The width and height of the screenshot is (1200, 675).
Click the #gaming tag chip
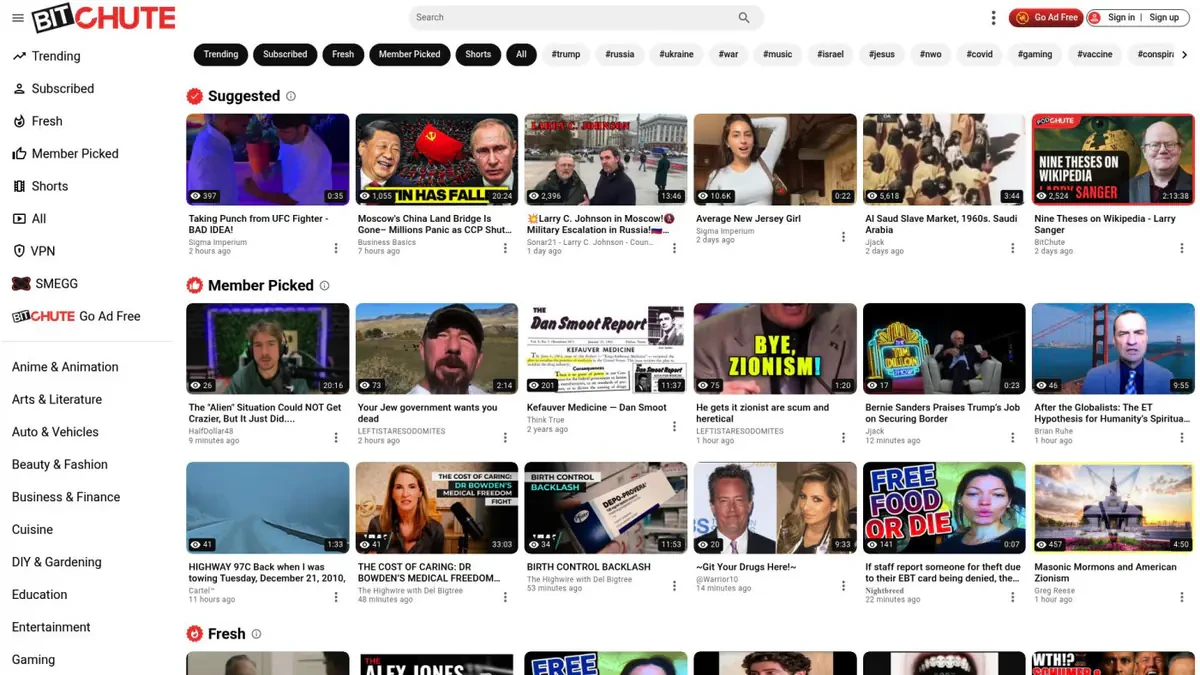[1035, 54]
